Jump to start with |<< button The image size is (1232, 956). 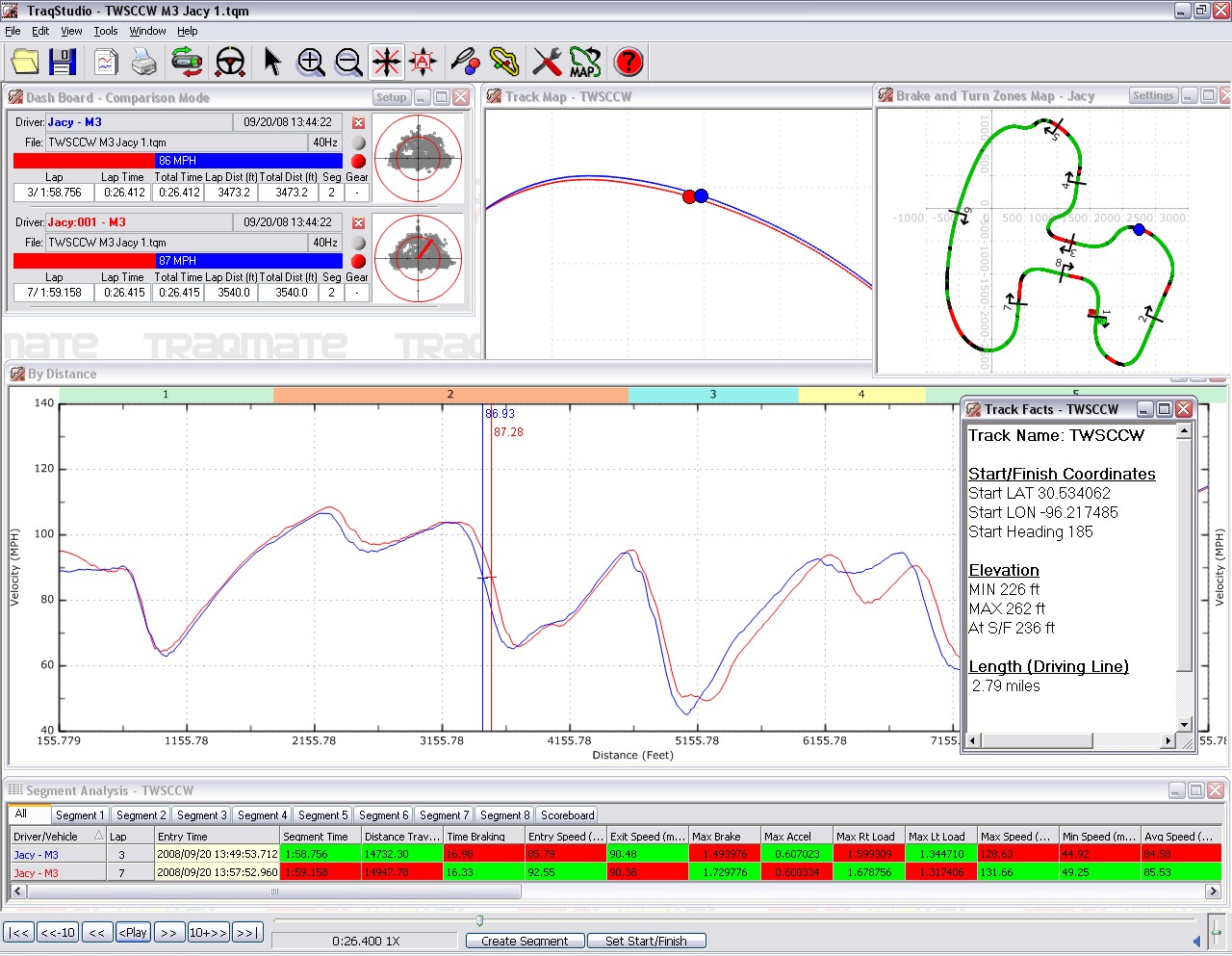18,932
